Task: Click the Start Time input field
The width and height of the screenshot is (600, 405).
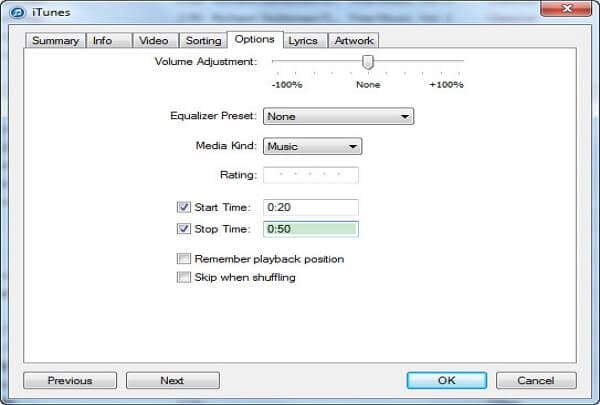Action: pos(311,207)
